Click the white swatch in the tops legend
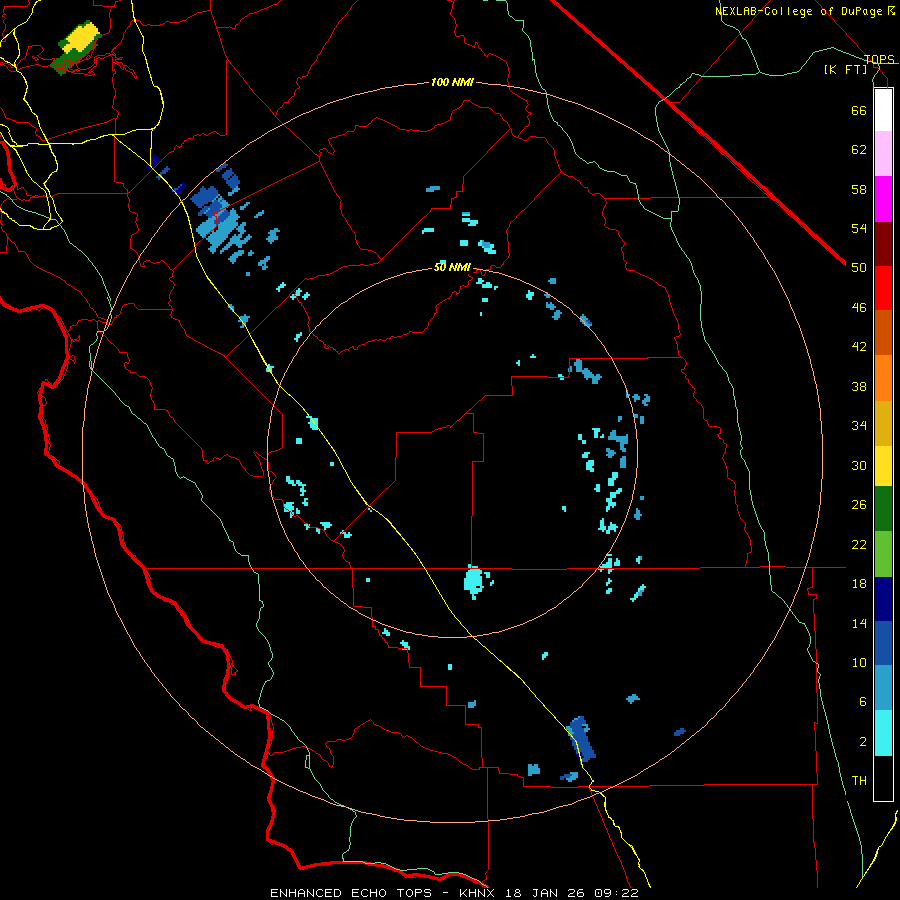The width and height of the screenshot is (900, 900). 883,110
